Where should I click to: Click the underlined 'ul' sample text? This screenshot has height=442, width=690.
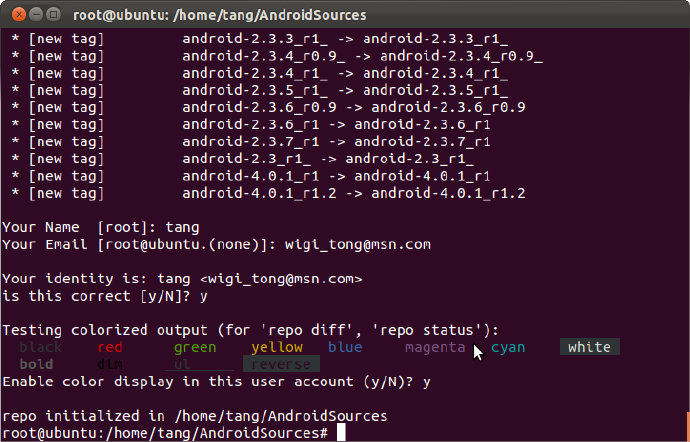(182, 364)
